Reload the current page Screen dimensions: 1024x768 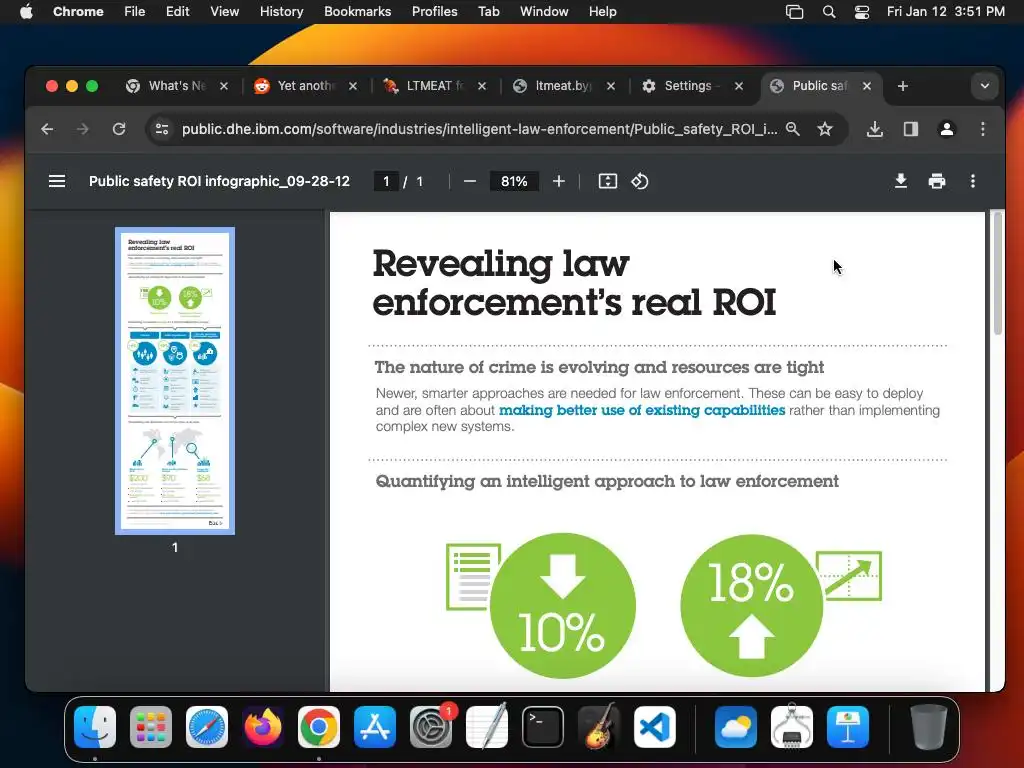[119, 129]
